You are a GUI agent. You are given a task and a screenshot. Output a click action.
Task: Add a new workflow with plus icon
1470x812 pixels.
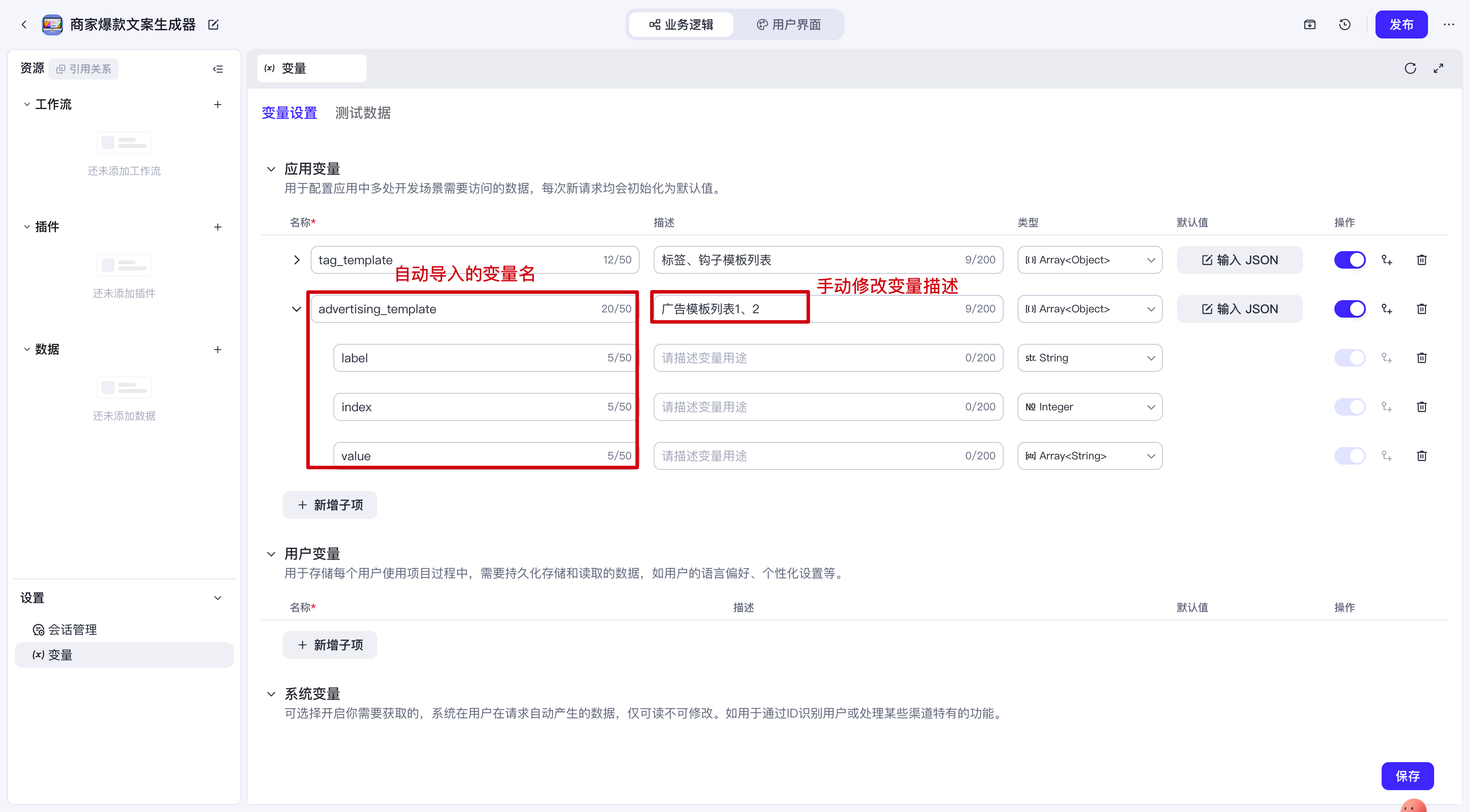(217, 105)
